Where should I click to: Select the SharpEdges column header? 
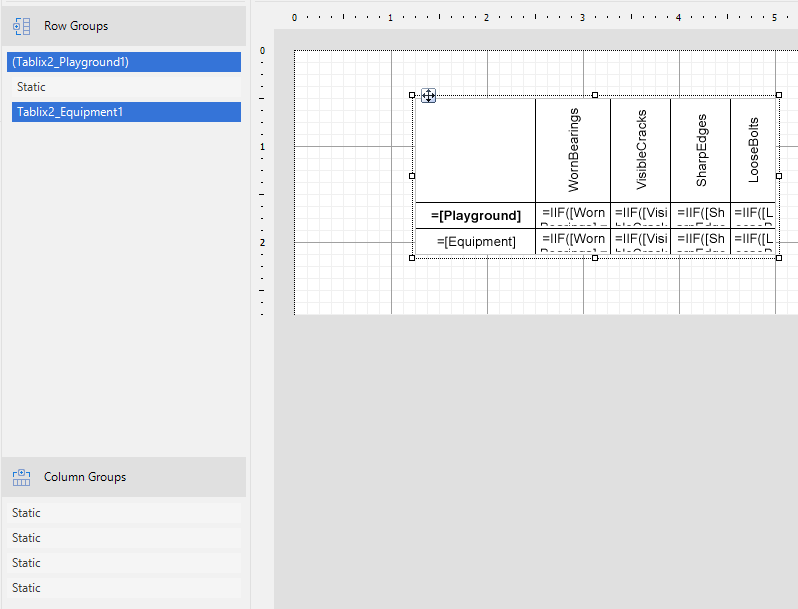701,150
